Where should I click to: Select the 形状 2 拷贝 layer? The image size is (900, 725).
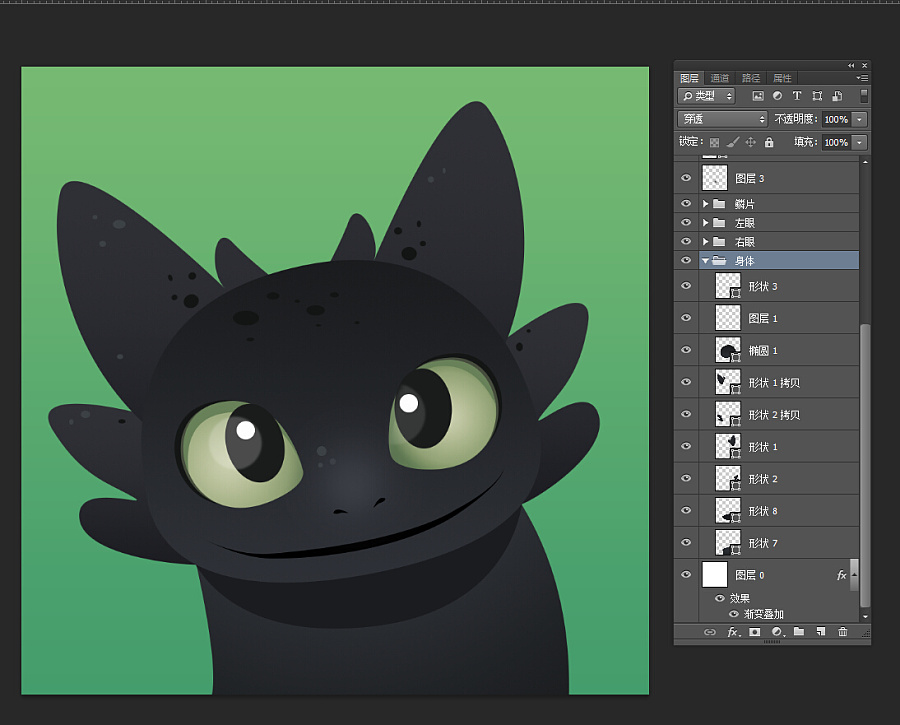coord(779,414)
